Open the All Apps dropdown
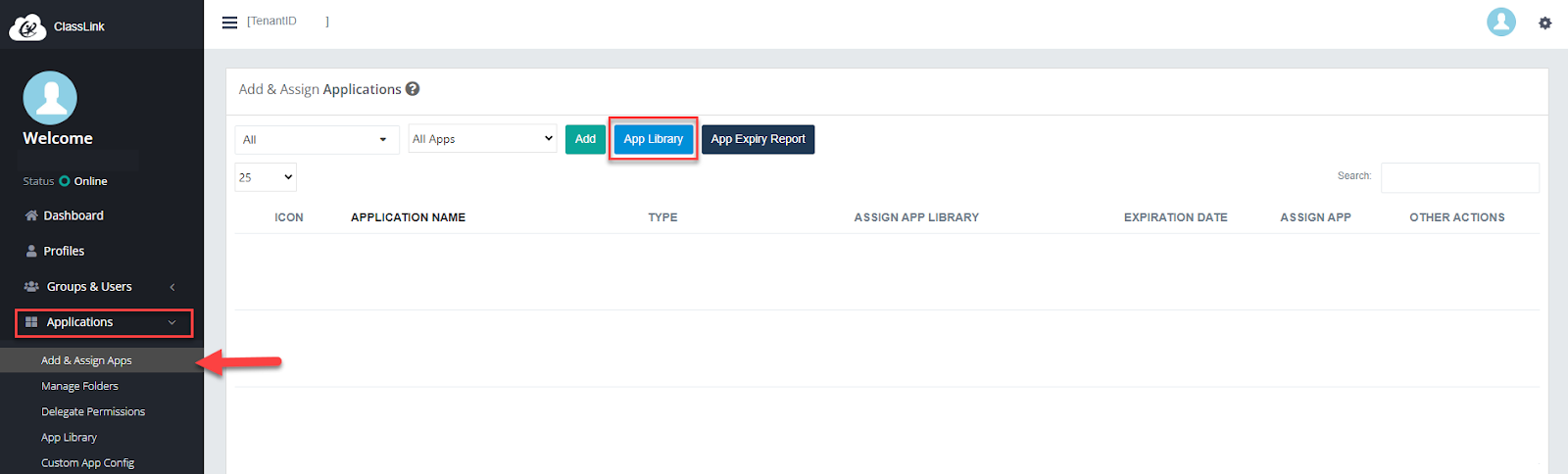The width and height of the screenshot is (1568, 474). 482,139
